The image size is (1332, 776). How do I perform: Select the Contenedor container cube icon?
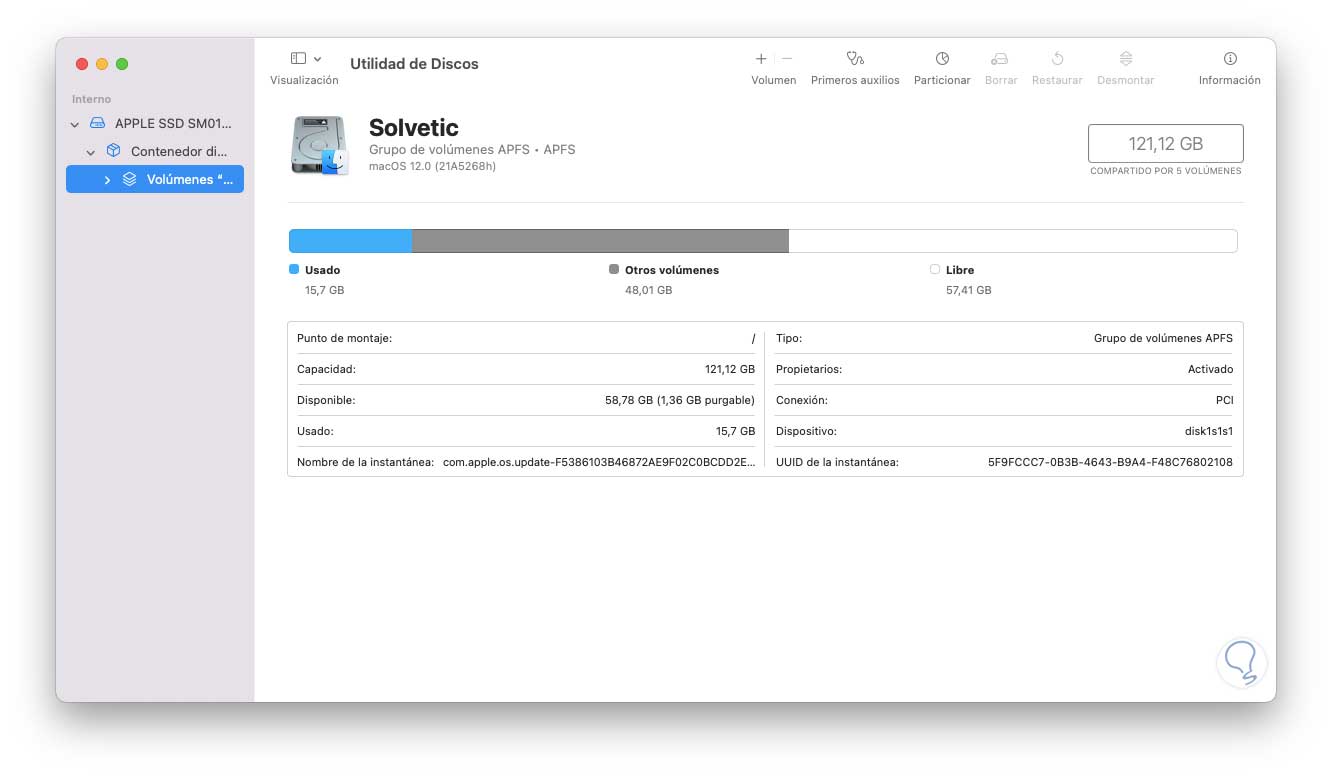[113, 151]
